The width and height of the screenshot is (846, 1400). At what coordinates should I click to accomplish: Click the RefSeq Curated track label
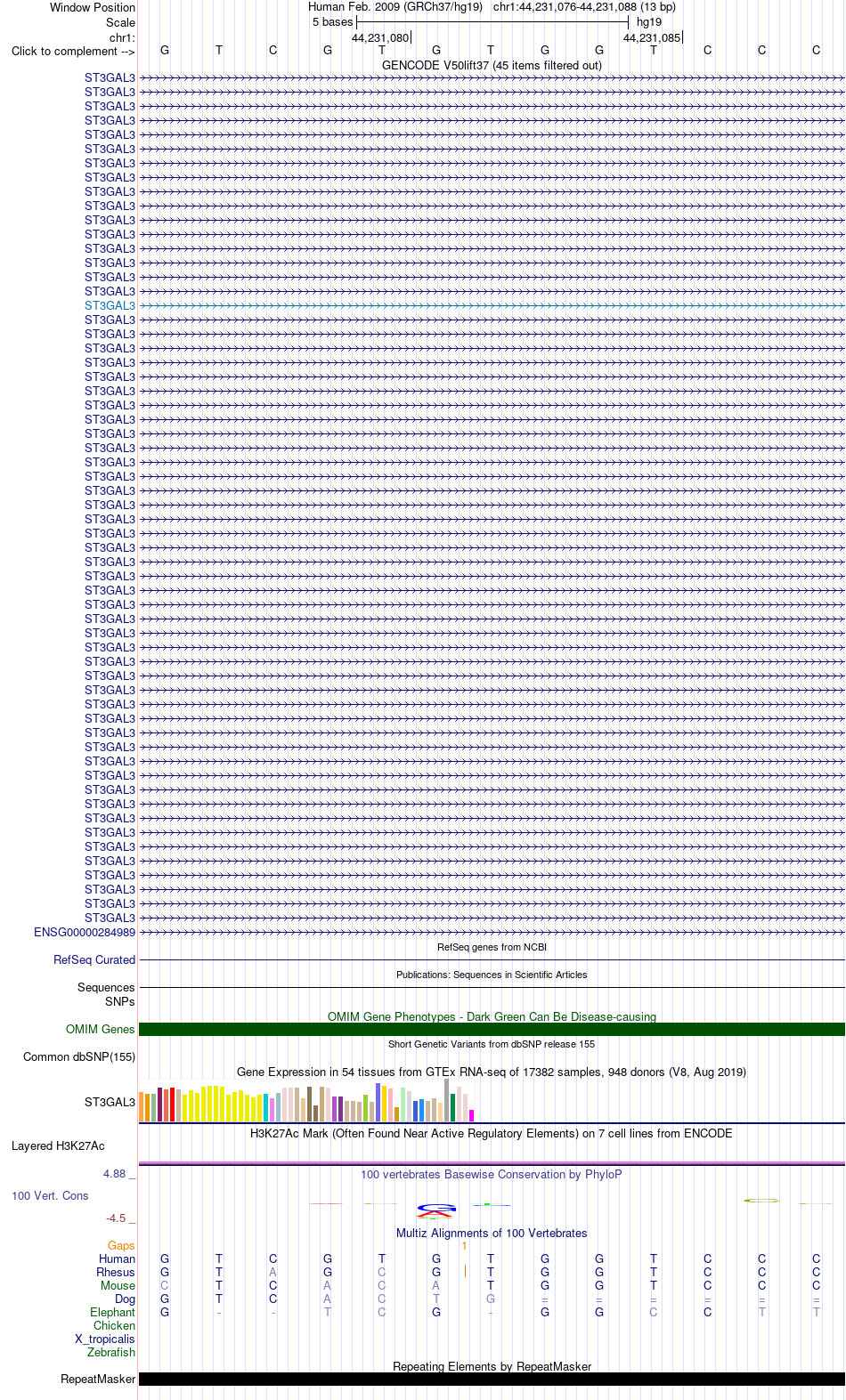pyautogui.click(x=94, y=959)
